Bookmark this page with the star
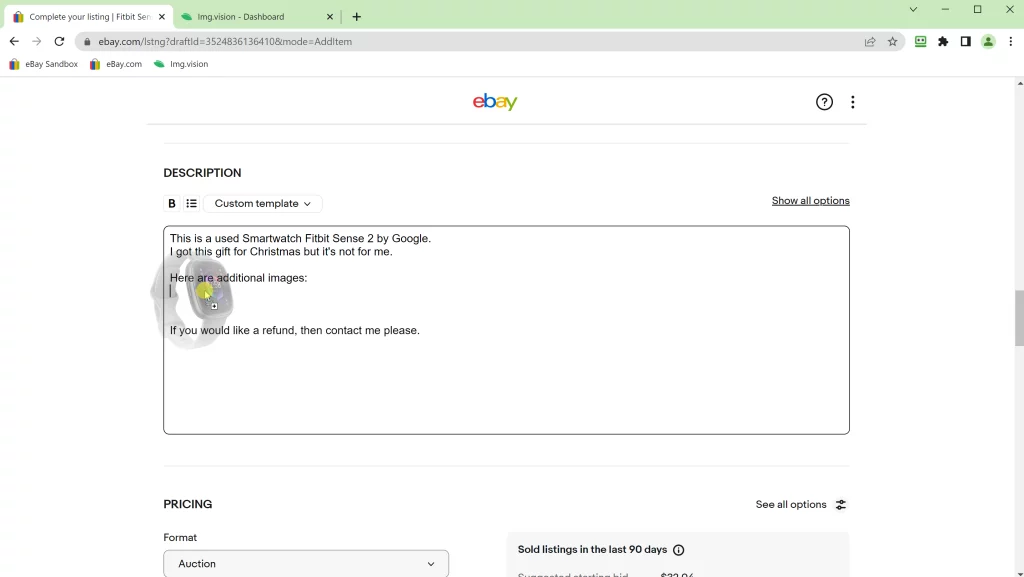 click(893, 42)
